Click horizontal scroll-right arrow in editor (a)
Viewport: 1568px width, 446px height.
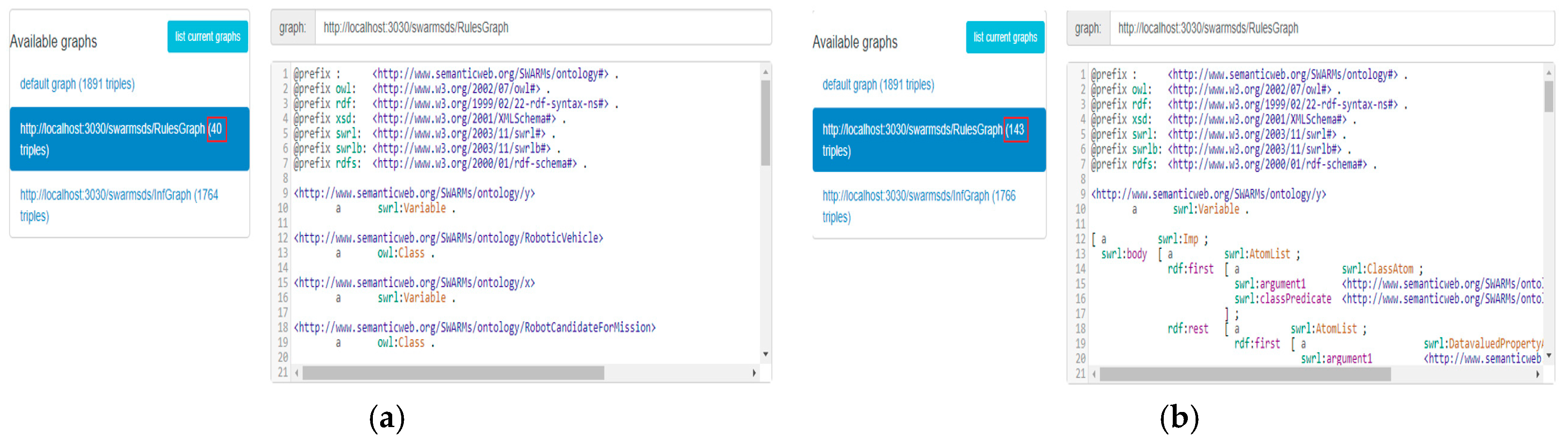coord(754,372)
